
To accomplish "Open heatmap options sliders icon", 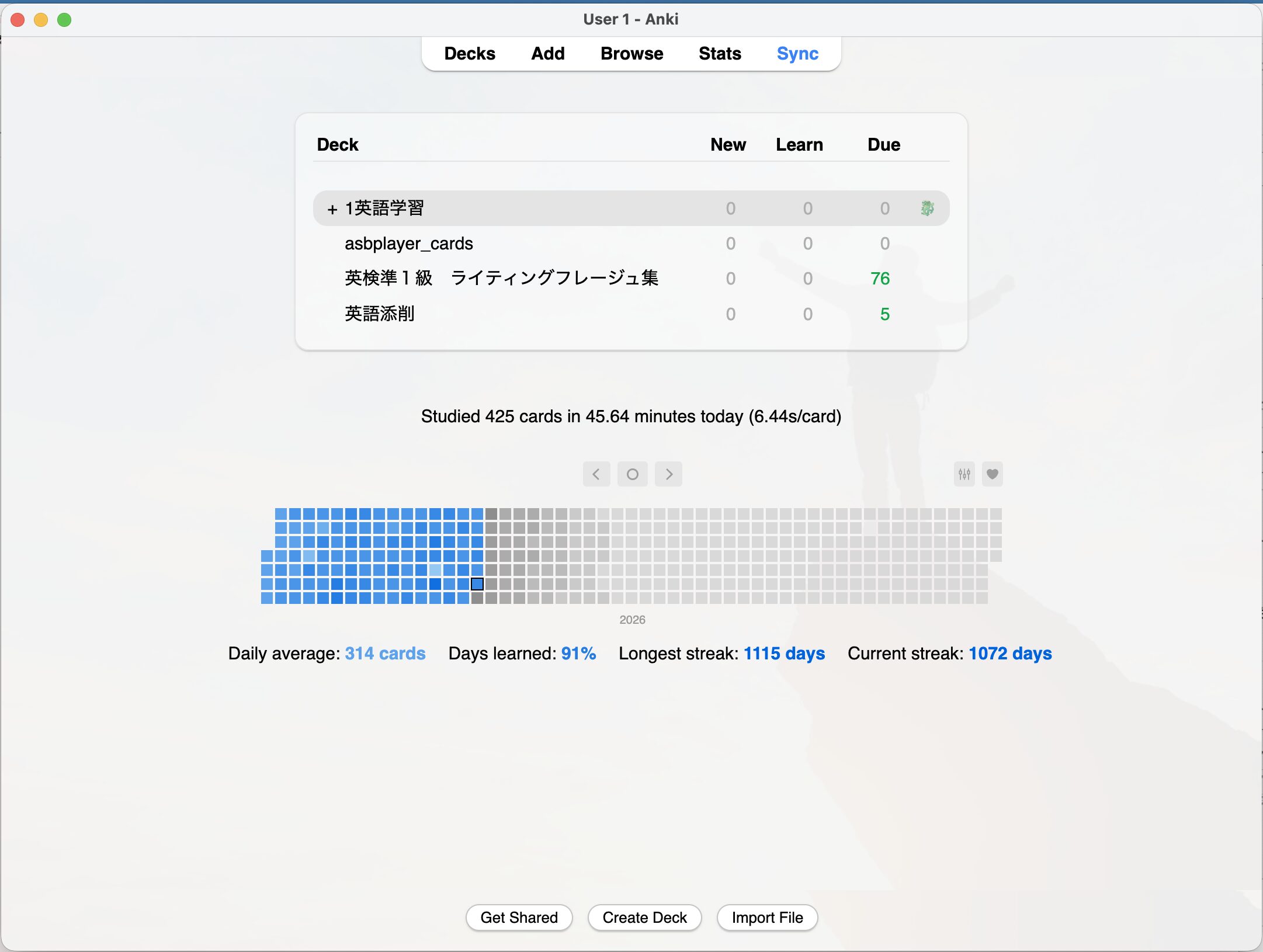I will 964,474.
